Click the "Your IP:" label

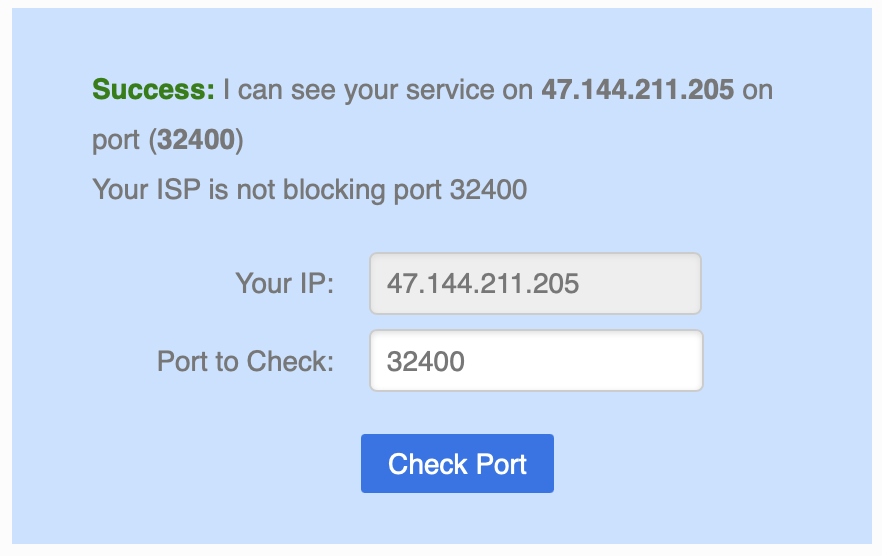284,283
